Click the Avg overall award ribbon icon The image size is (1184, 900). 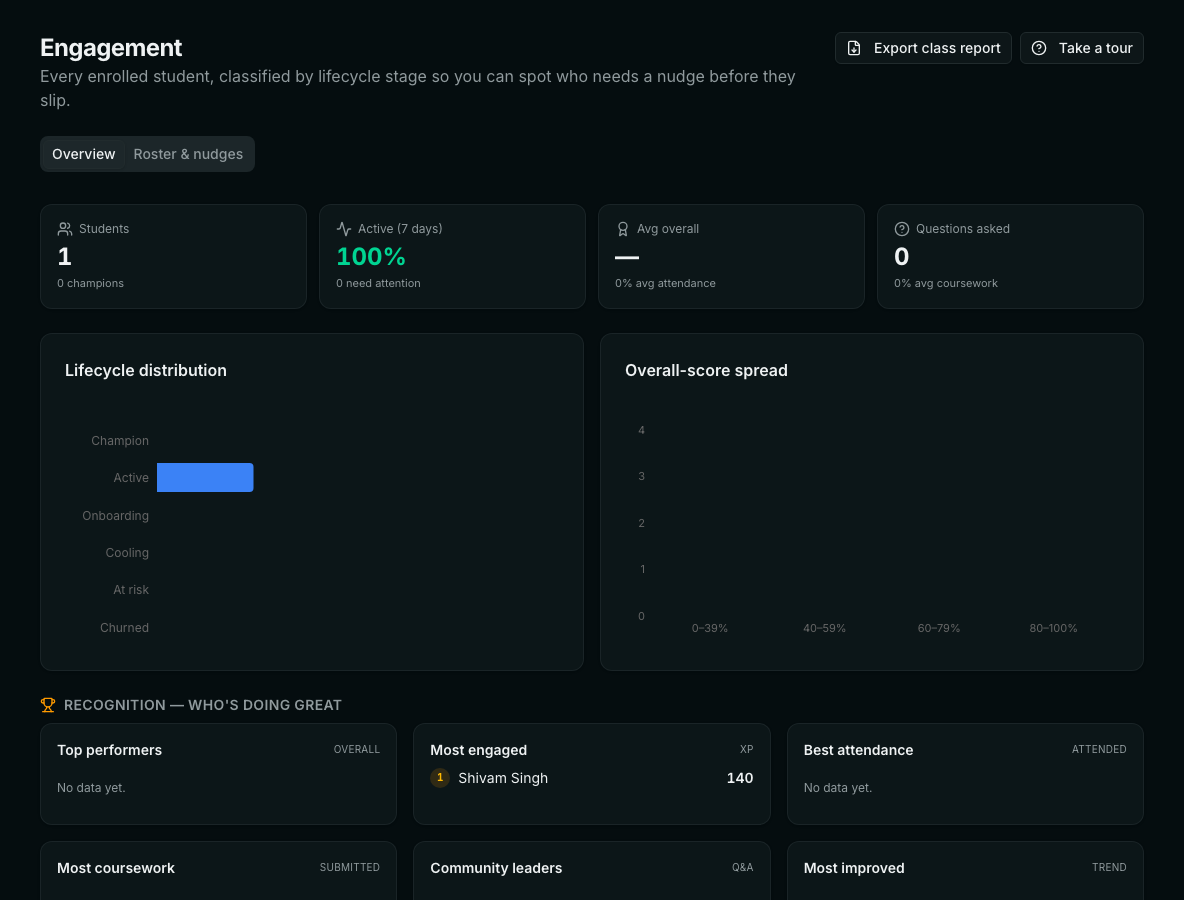pos(622,229)
